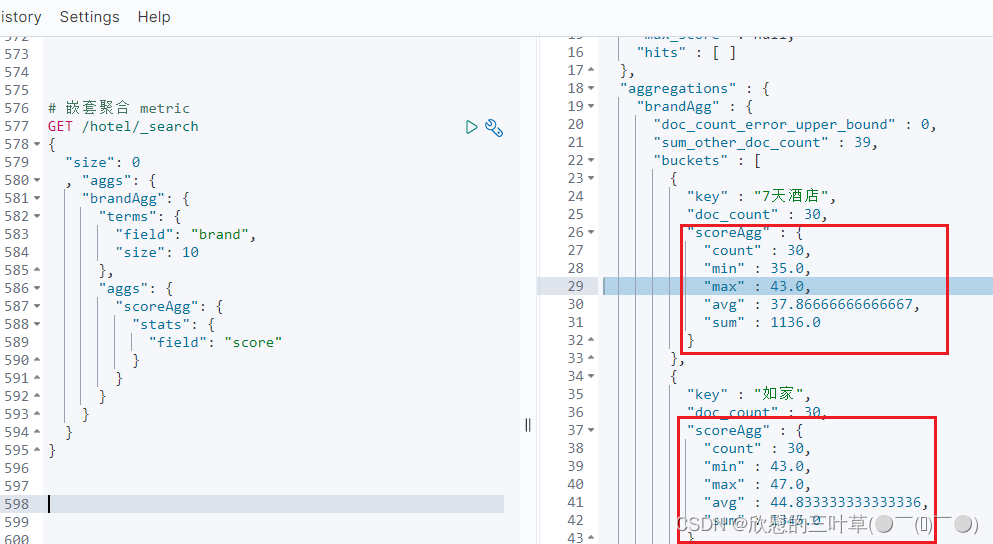This screenshot has width=993, height=544.
Task: Click the '"size": 0' line
Action: (103, 163)
